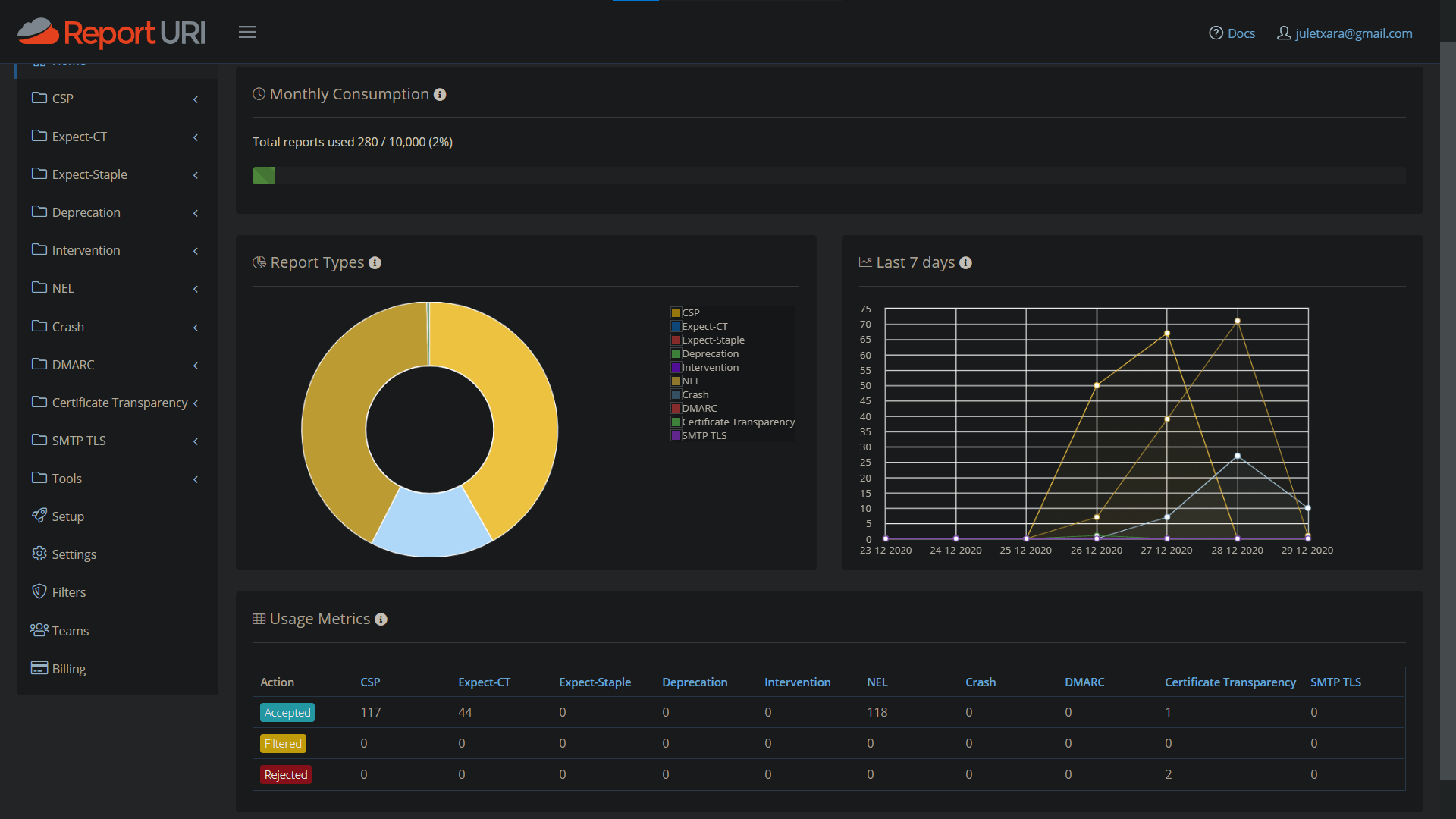The height and width of the screenshot is (819, 1456).
Task: Toggle the sidebar with the hamburger button
Action: tap(247, 32)
